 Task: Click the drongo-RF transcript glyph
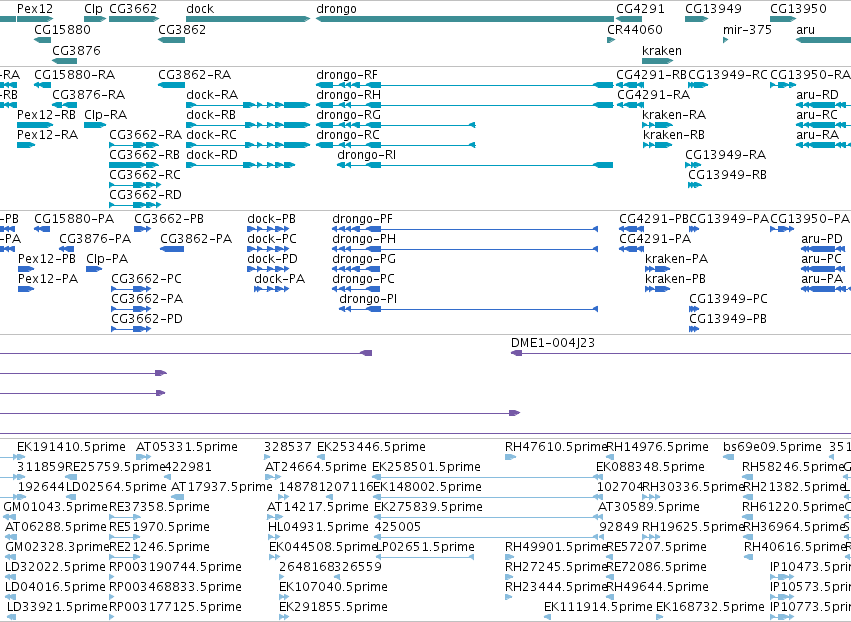pos(465,85)
